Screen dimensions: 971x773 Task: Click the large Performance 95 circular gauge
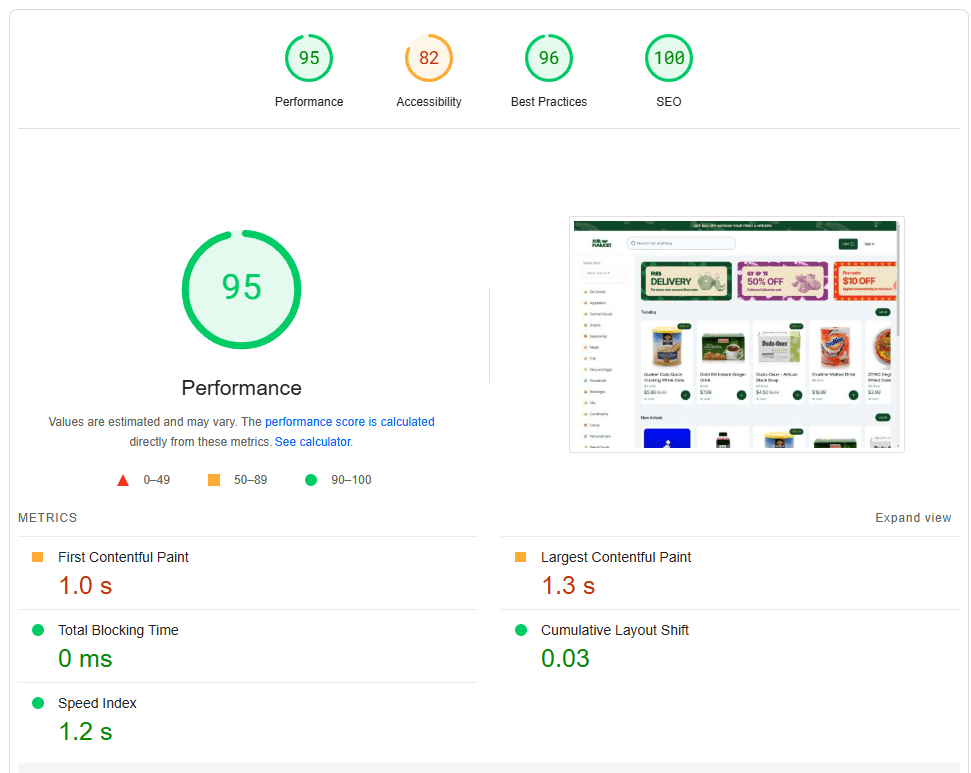point(241,289)
